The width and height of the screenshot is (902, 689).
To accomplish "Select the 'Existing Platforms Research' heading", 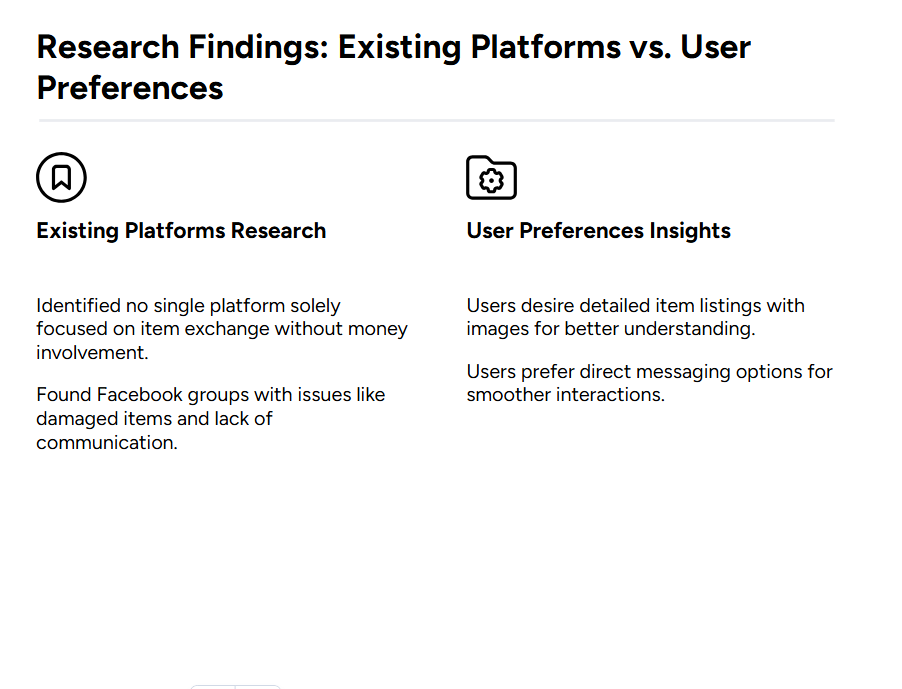I will [181, 231].
